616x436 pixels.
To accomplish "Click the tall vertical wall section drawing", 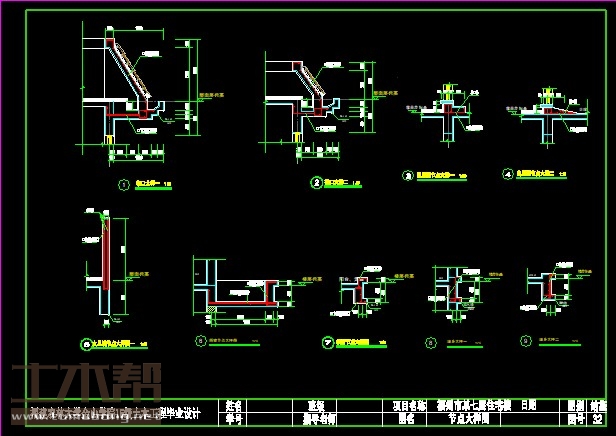I will coord(103,265).
